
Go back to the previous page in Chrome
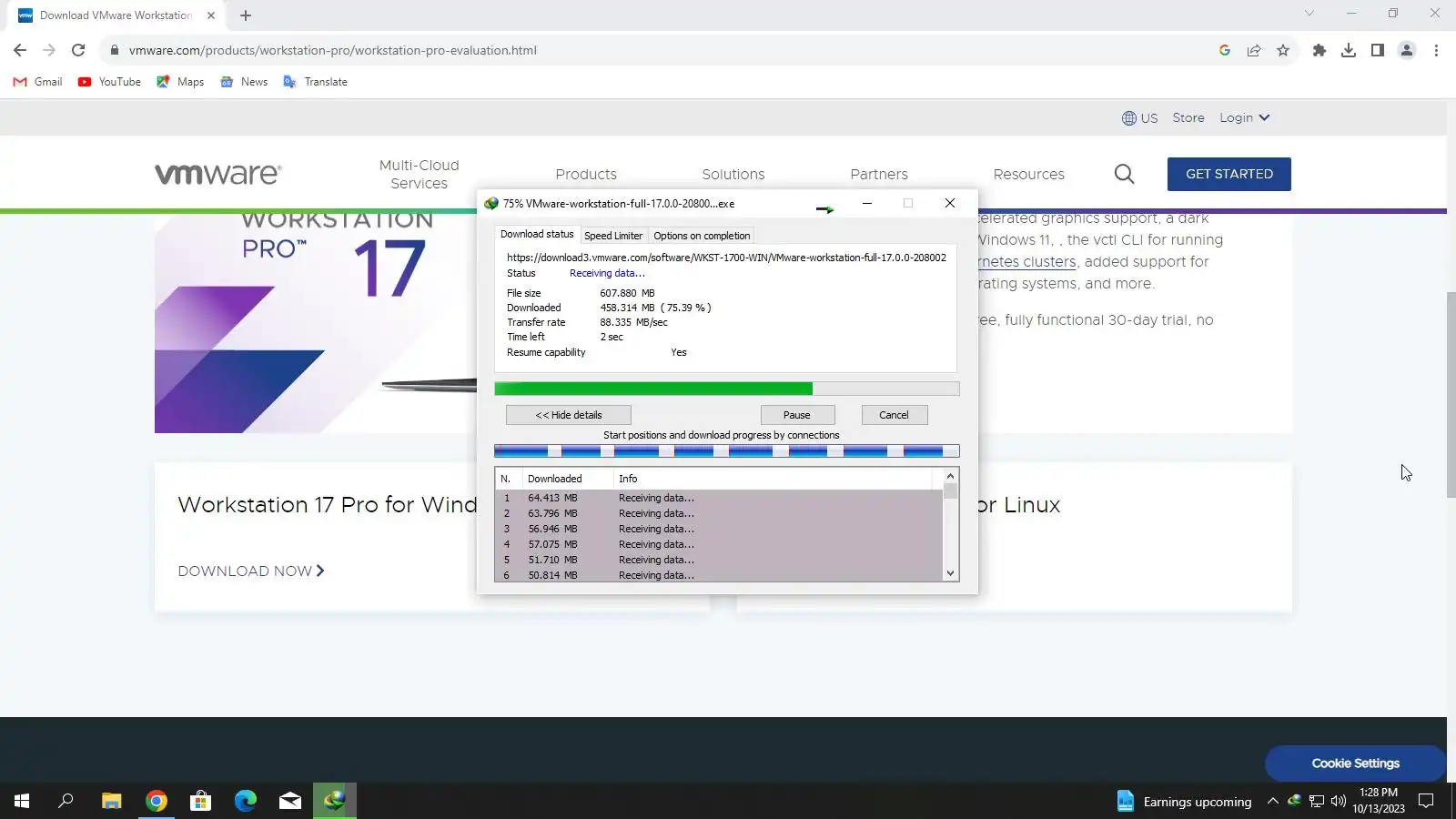pos(20,50)
